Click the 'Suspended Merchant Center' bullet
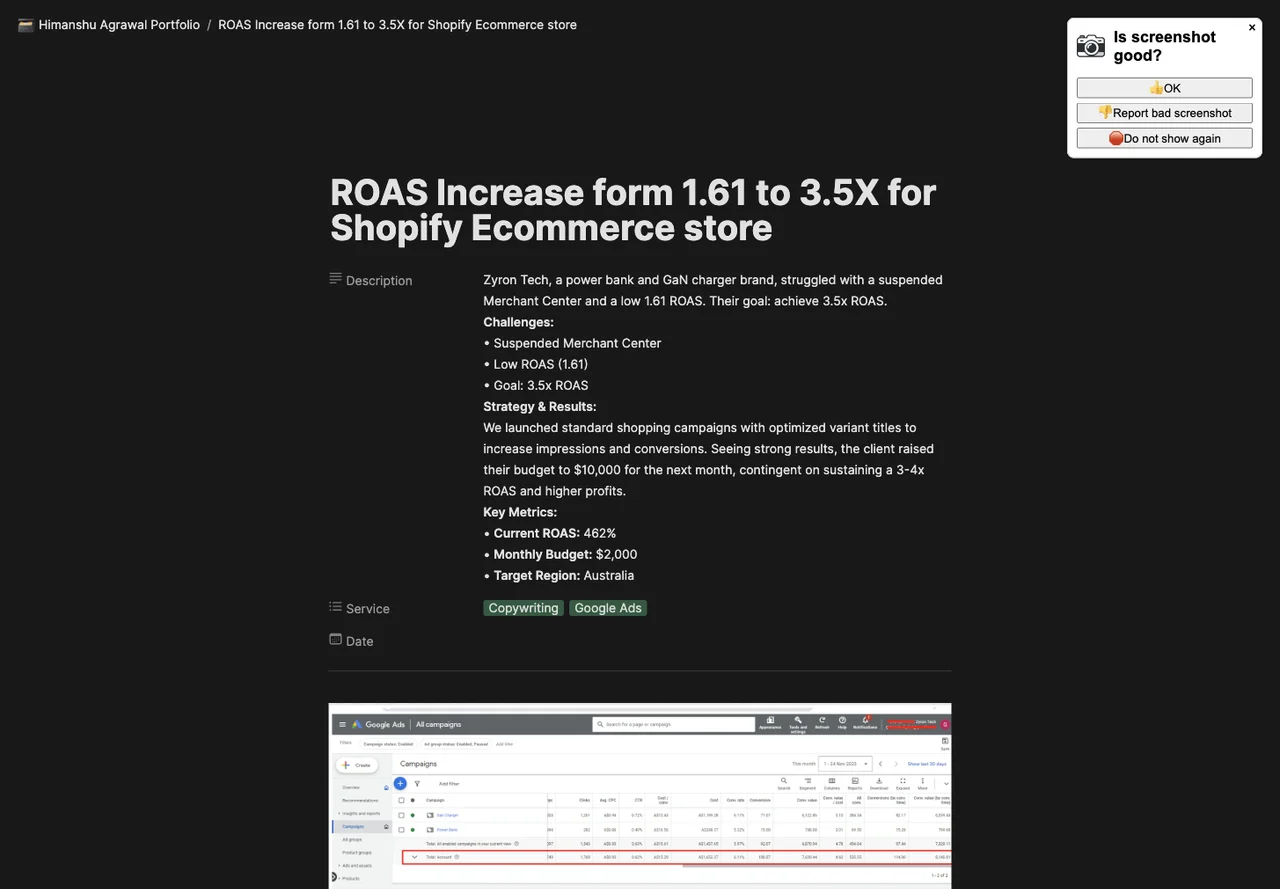This screenshot has width=1280, height=889. click(572, 343)
